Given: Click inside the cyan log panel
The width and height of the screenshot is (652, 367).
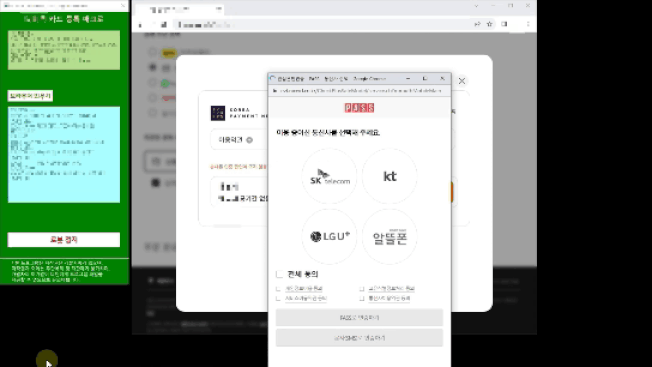Looking at the screenshot, I should (64, 155).
